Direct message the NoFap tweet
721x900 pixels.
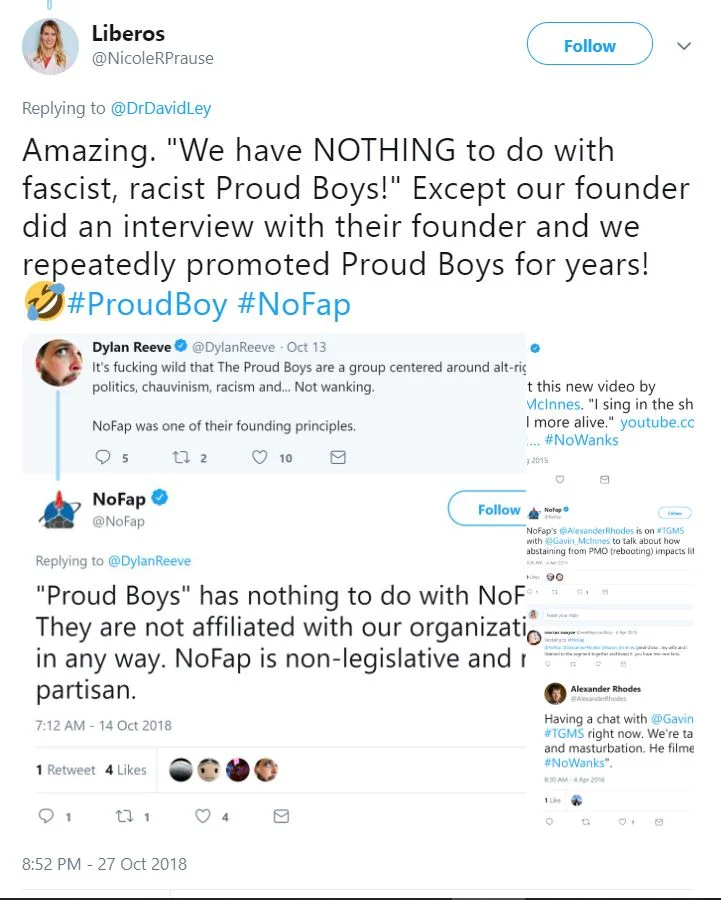tap(281, 817)
